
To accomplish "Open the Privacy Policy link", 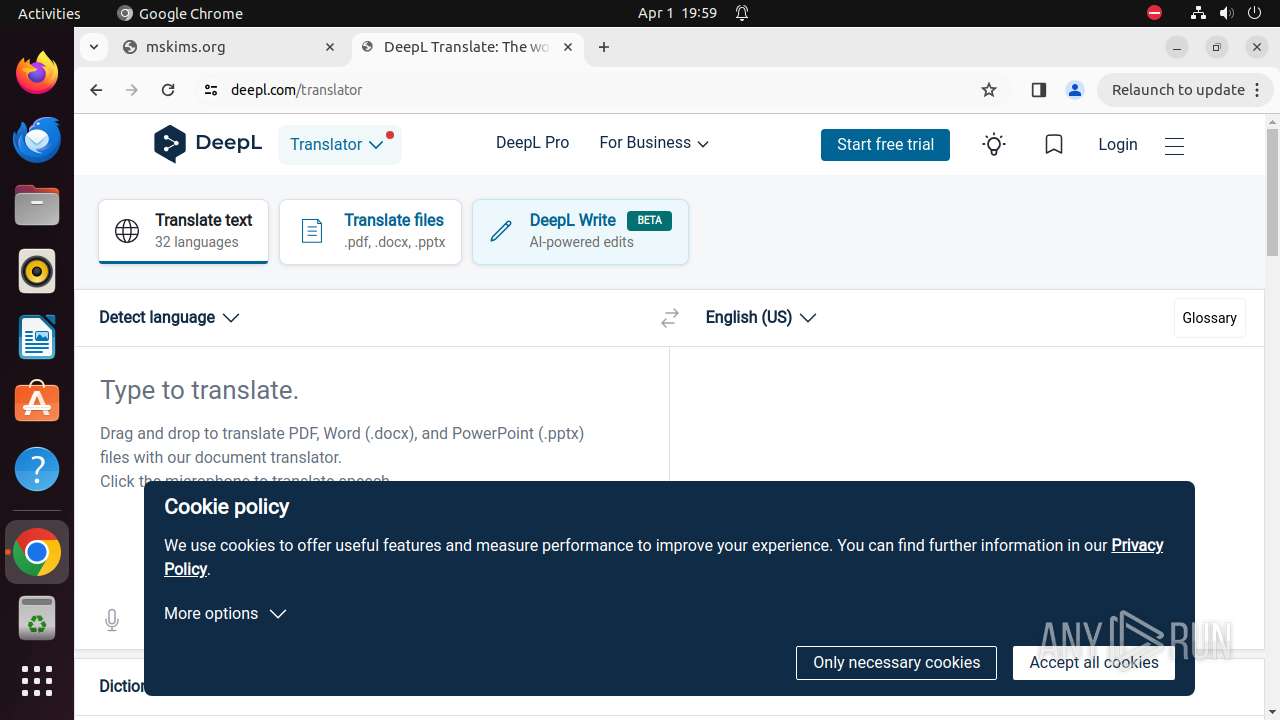I will point(1137,545).
